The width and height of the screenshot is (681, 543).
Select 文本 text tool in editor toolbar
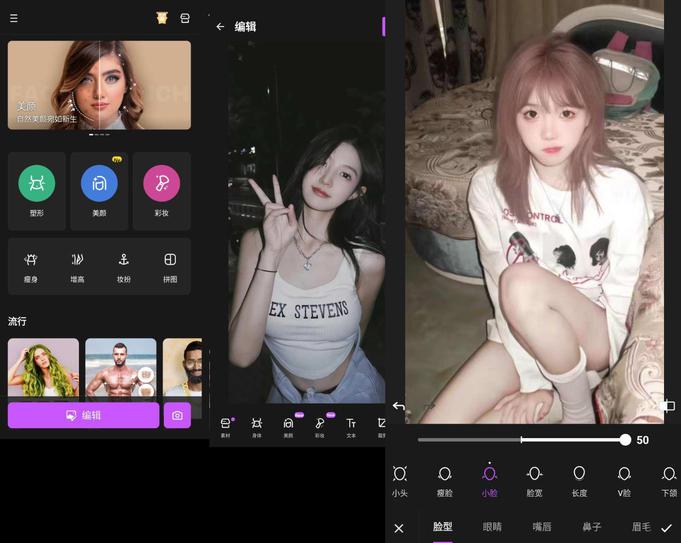click(x=351, y=428)
